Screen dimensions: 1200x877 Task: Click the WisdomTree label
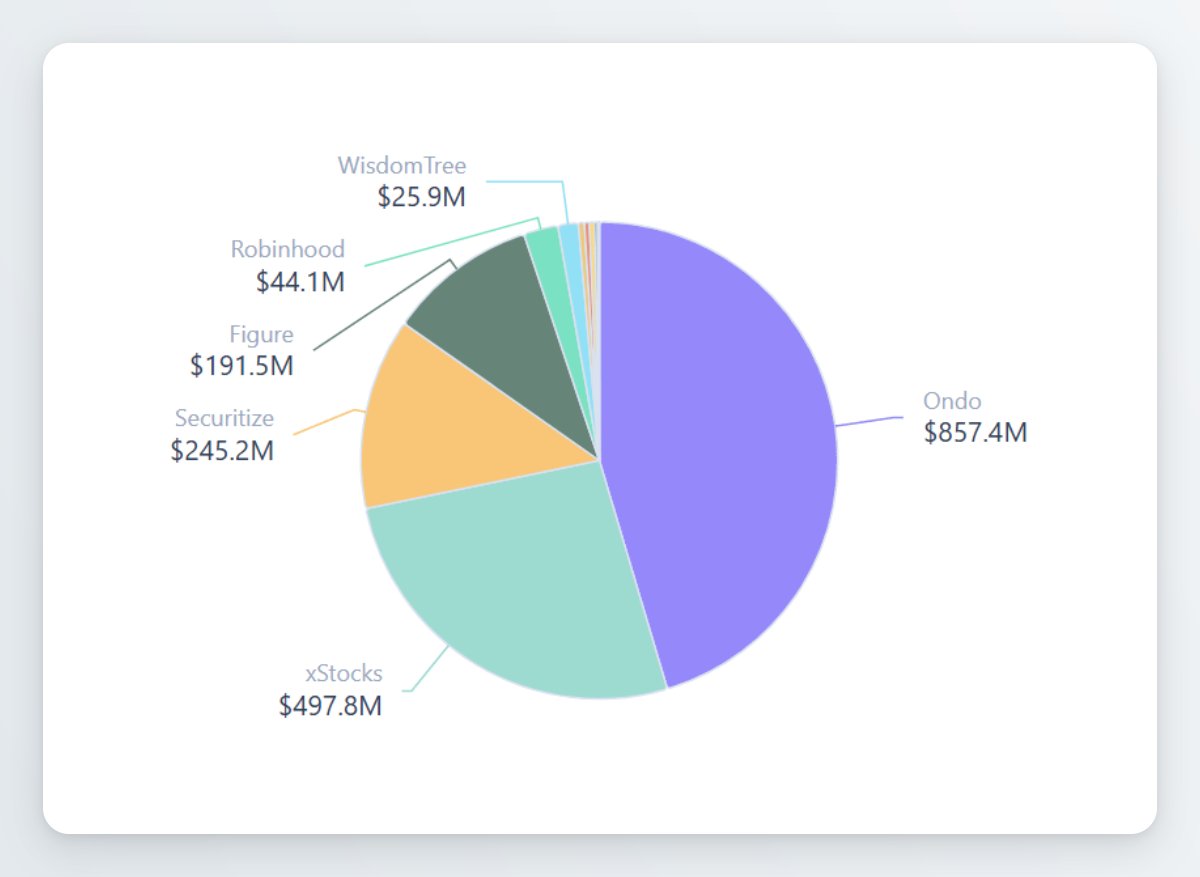[x=402, y=165]
